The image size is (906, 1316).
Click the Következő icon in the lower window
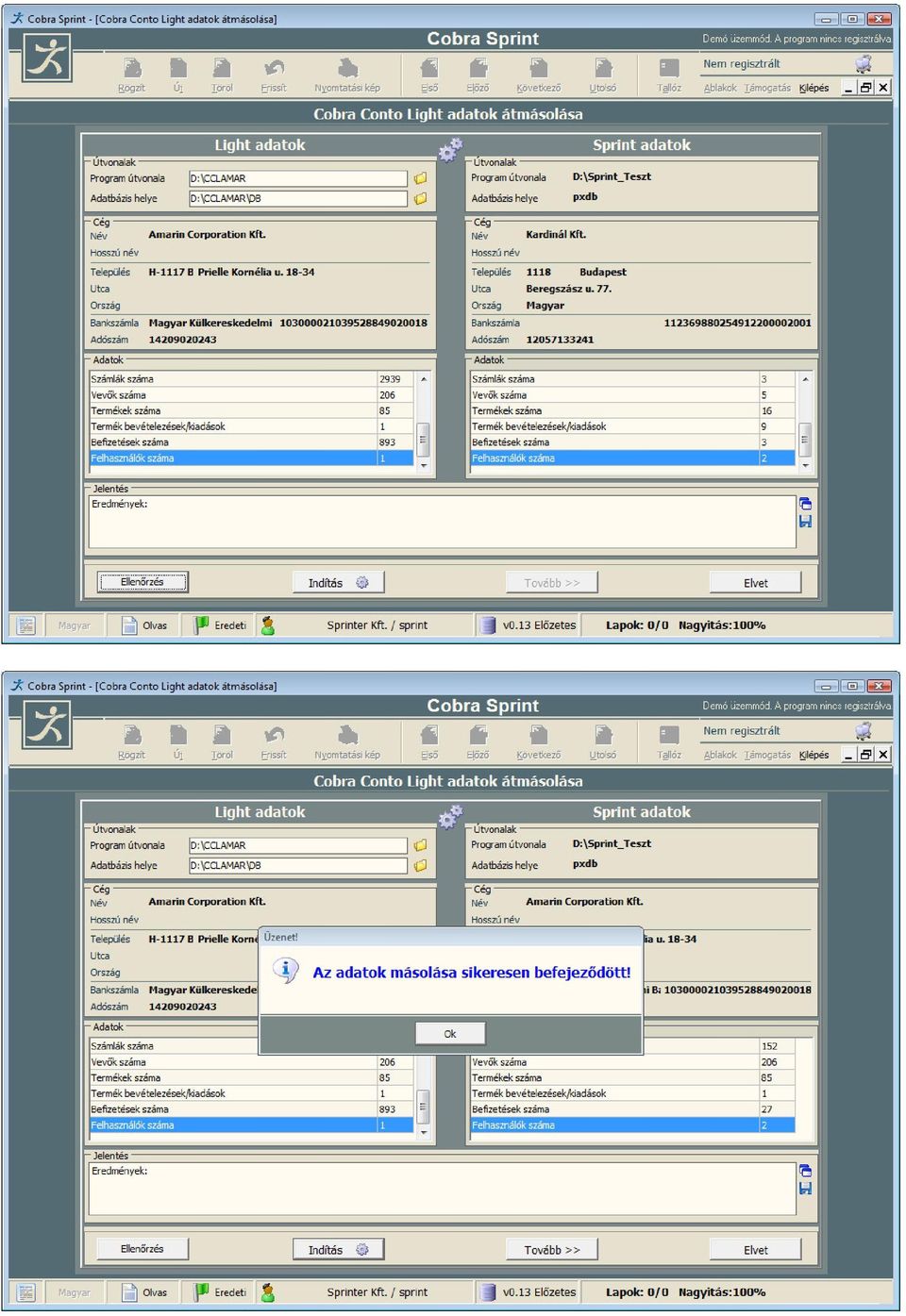[539, 736]
